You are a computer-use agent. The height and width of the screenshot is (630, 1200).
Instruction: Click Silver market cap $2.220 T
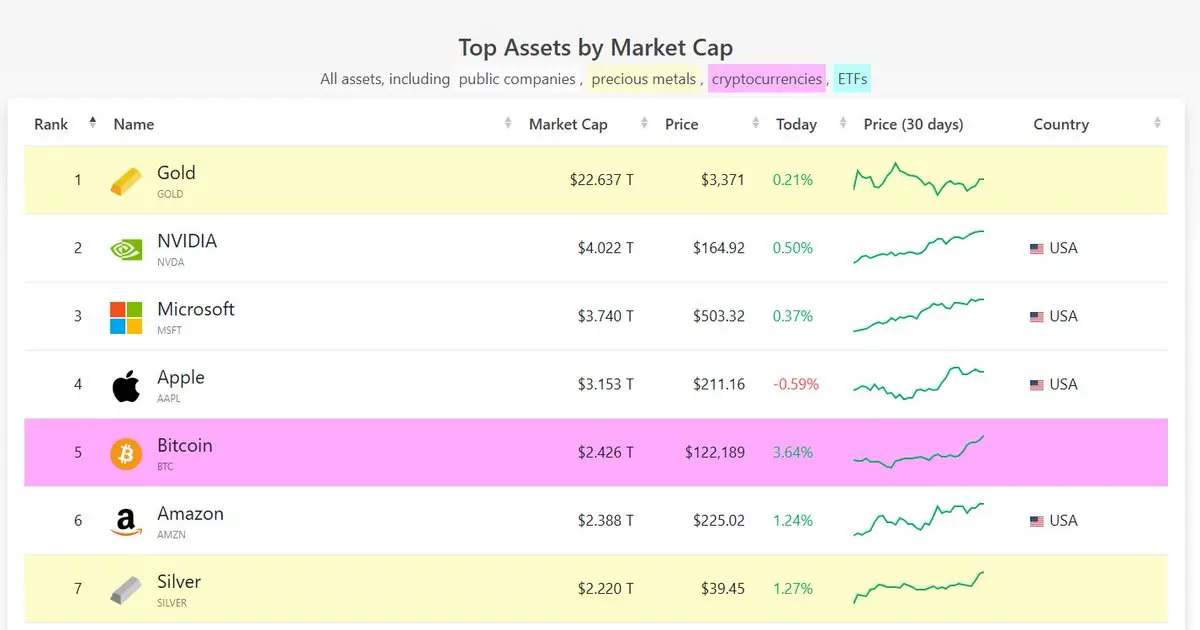click(x=606, y=588)
